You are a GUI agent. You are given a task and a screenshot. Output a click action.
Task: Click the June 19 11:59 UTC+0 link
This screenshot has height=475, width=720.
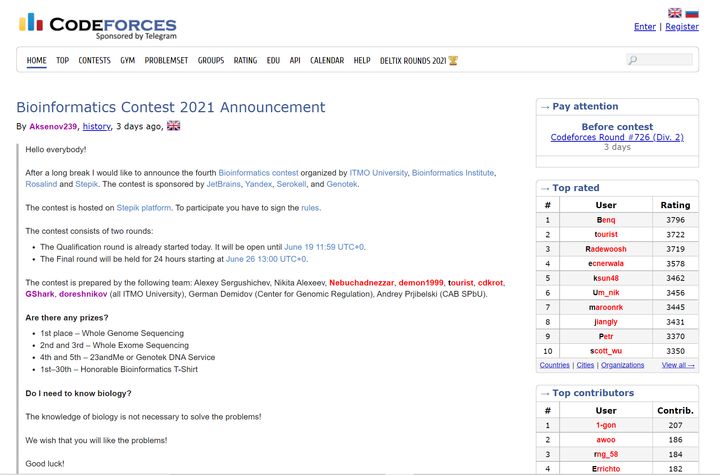click(324, 247)
